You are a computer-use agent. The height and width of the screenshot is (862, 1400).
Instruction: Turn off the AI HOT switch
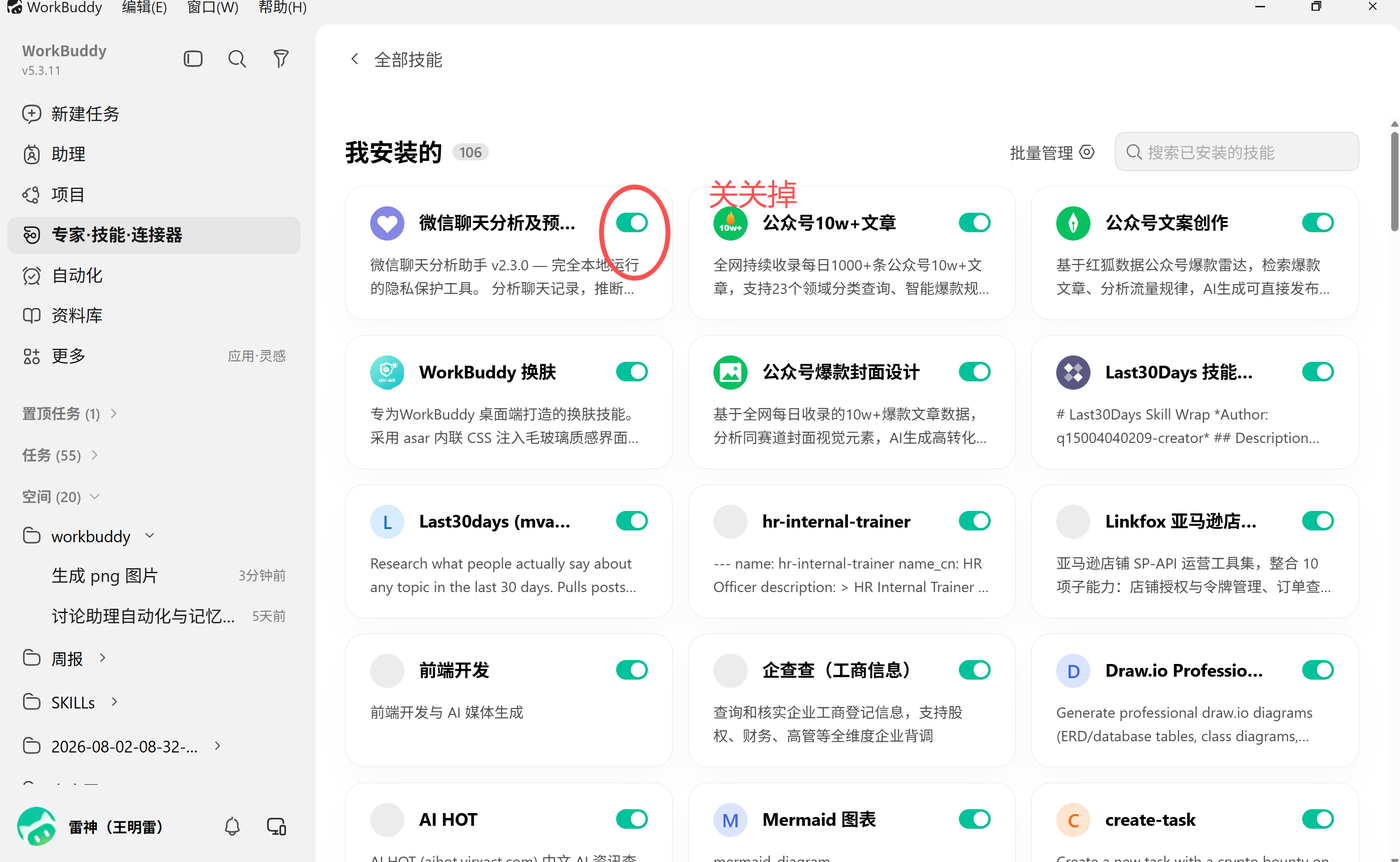tap(632, 820)
